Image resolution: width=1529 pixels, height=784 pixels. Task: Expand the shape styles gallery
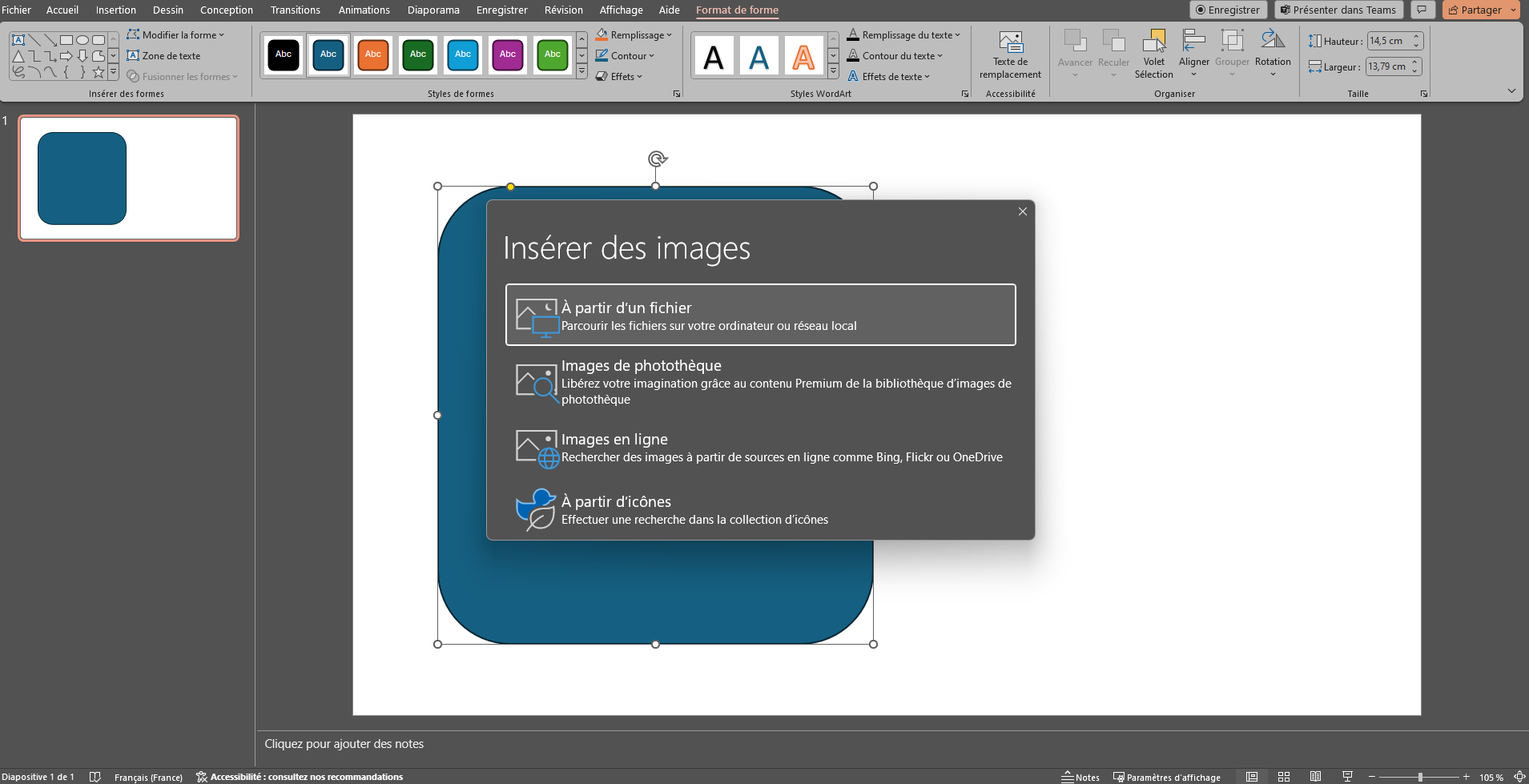(581, 72)
